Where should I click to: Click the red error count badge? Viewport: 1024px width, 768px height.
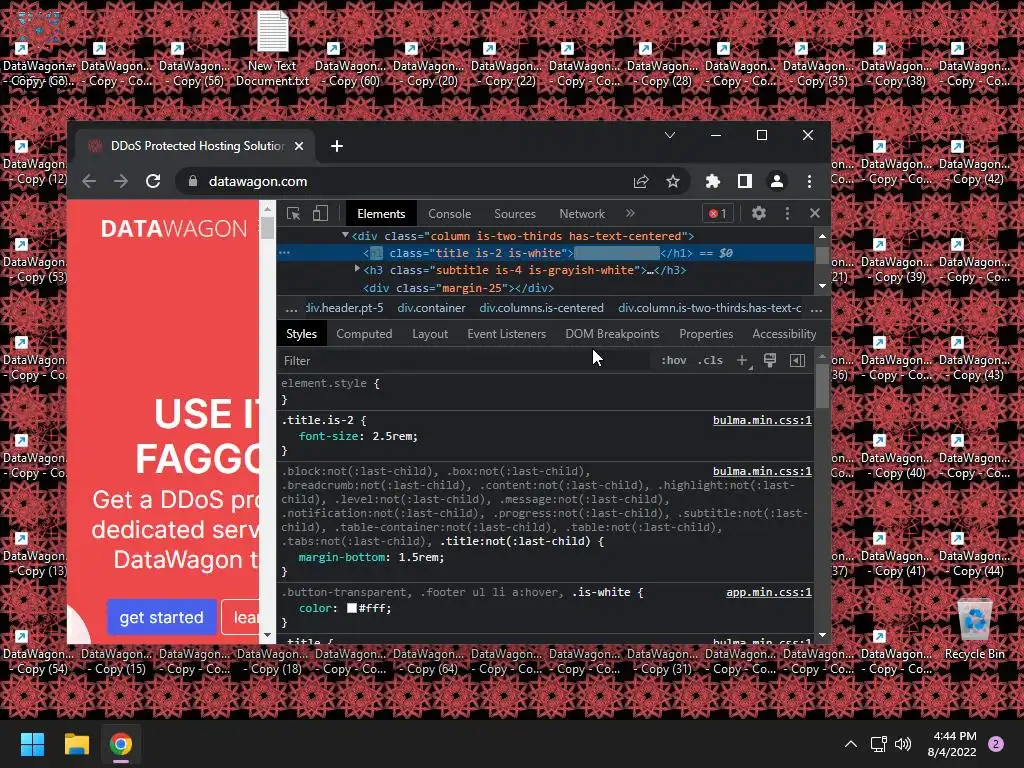(x=718, y=214)
